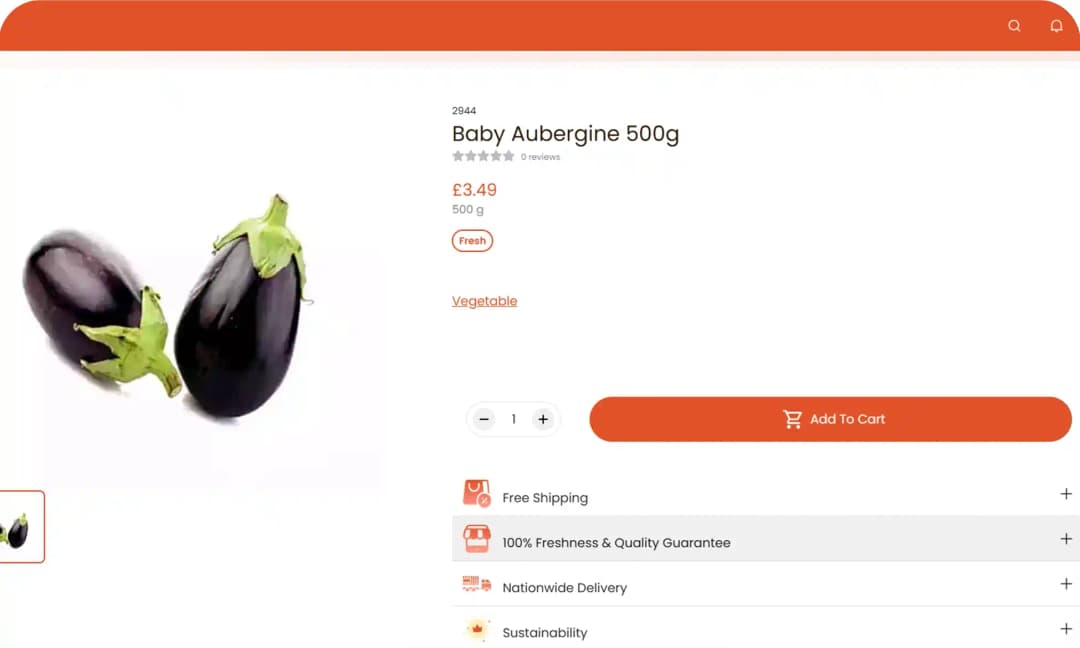
Task: Click the search magnifier icon in header
Action: coord(1014,26)
